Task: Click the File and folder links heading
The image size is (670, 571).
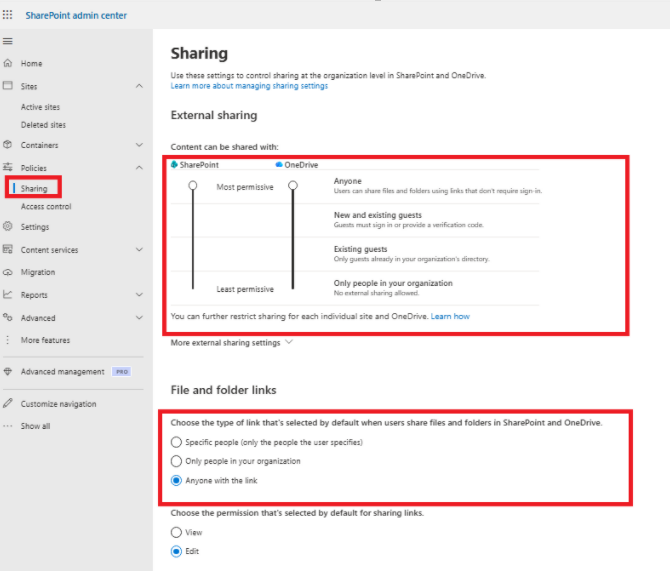Action: point(223,390)
